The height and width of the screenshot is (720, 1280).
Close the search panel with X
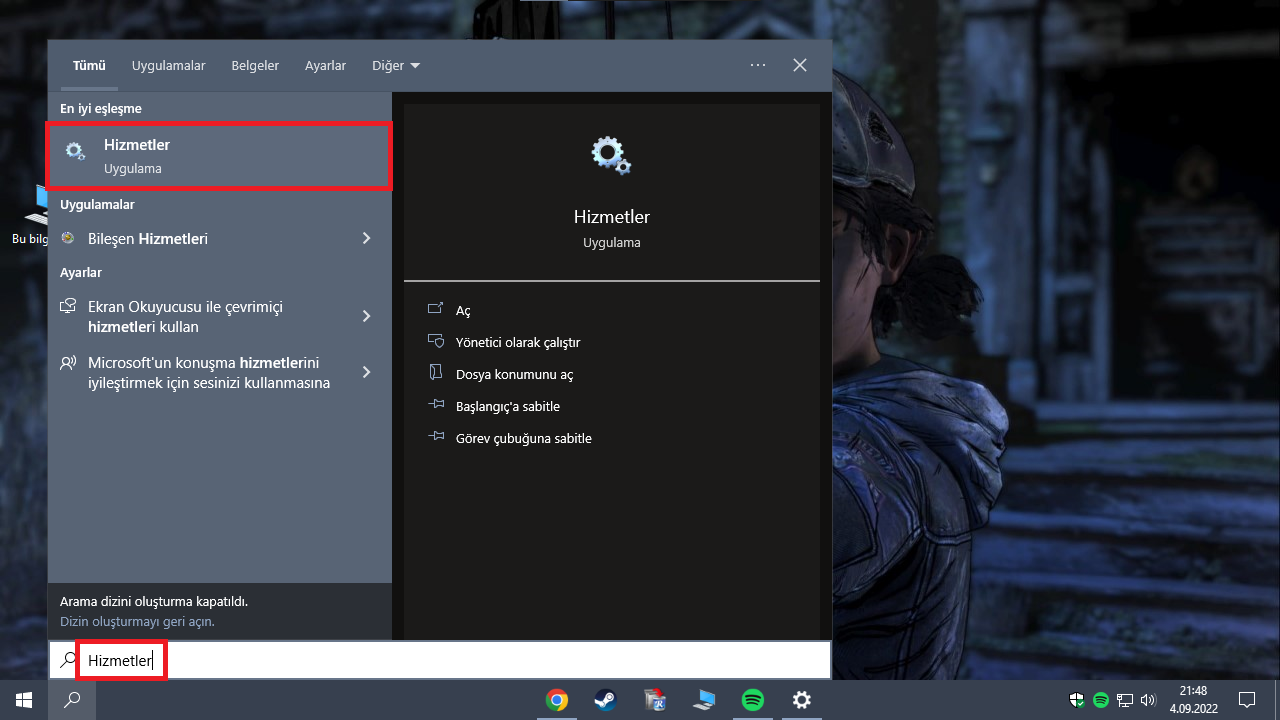[800, 65]
